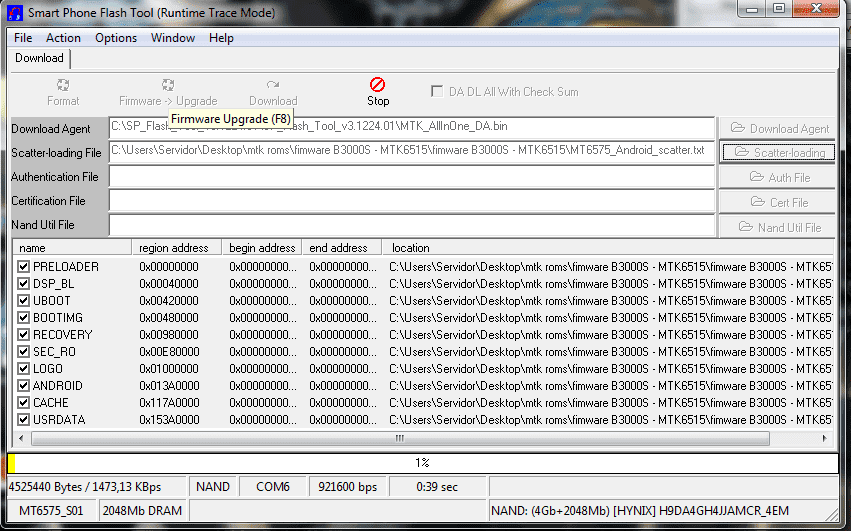Screen dimensions: 851x531
Task: Enable DA DL All With Check Sum
Action: click(x=437, y=91)
